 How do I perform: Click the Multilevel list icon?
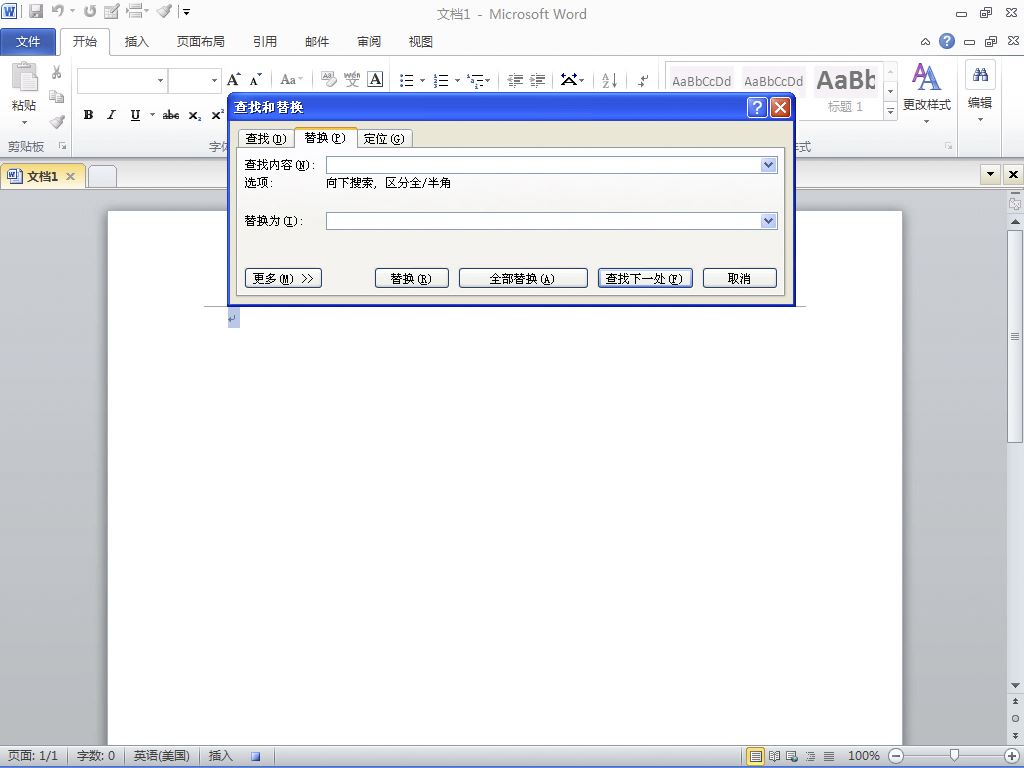click(475, 80)
